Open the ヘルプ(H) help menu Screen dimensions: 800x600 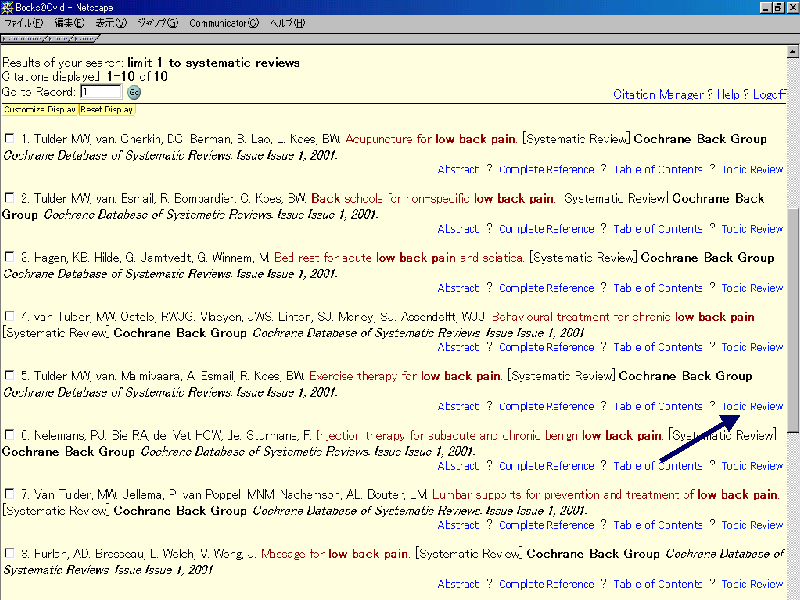click(288, 22)
